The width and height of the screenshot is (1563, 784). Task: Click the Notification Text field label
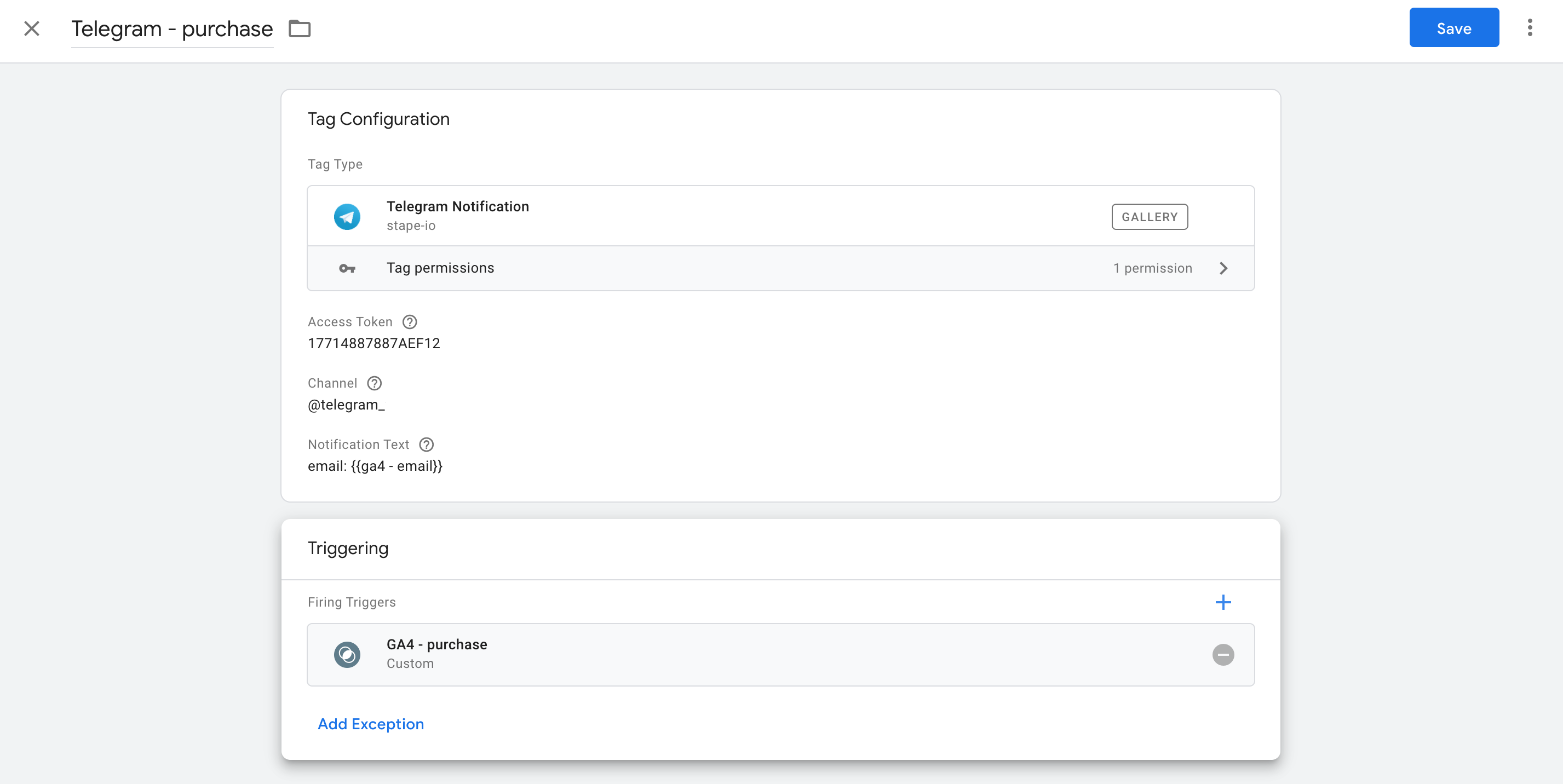click(x=359, y=445)
